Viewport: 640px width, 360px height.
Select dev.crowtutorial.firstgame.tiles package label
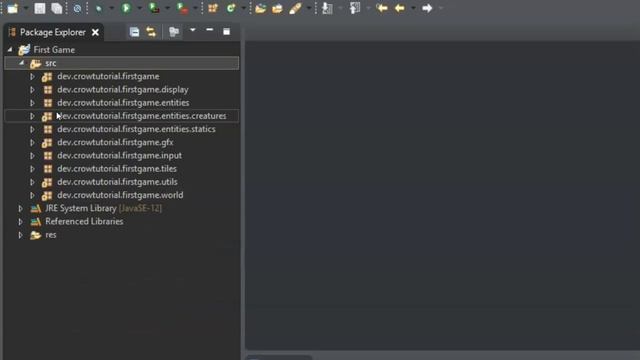pyautogui.click(x=117, y=169)
